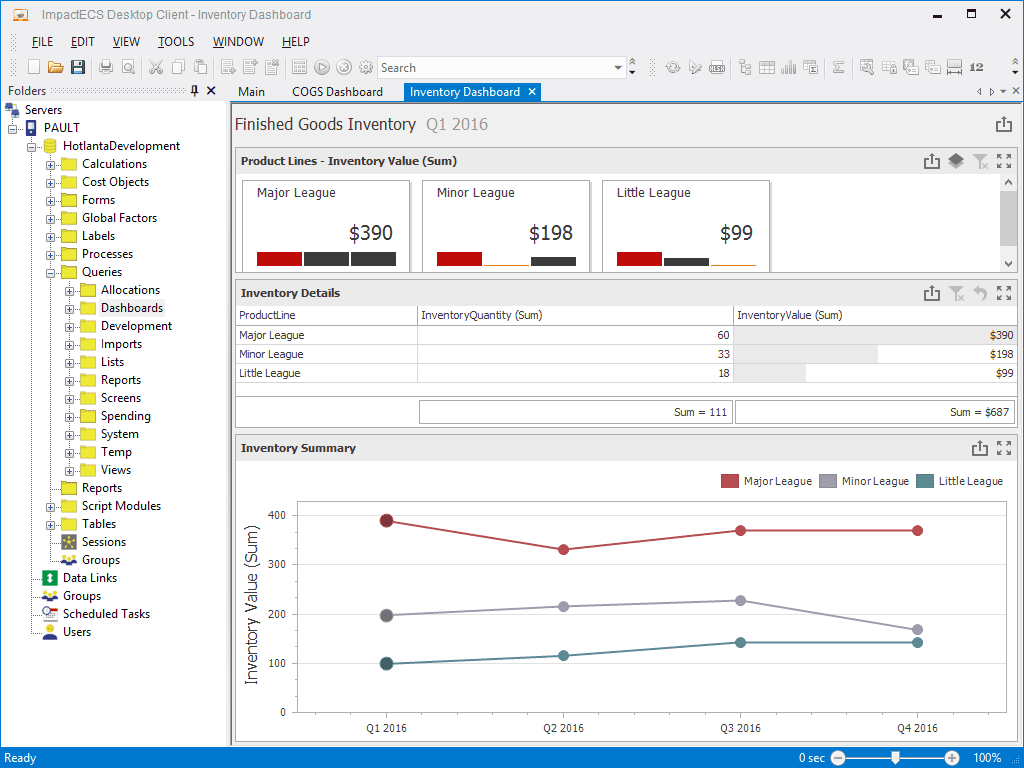Export the Finished Goods Inventory dashboard
The image size is (1024, 768).
(x=1004, y=124)
